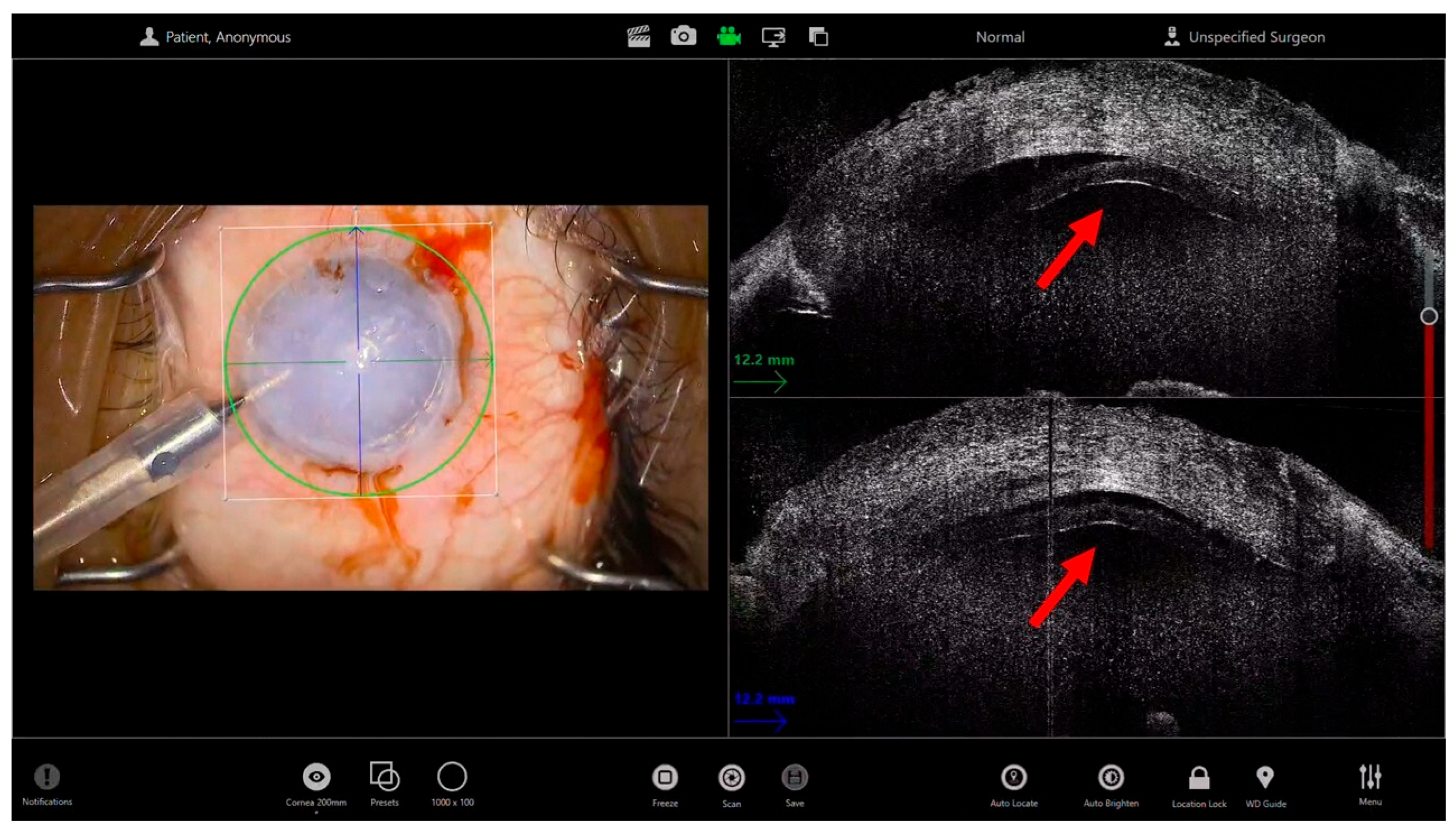Toggle the Location Lock padlock
1456x834 pixels.
1199,778
